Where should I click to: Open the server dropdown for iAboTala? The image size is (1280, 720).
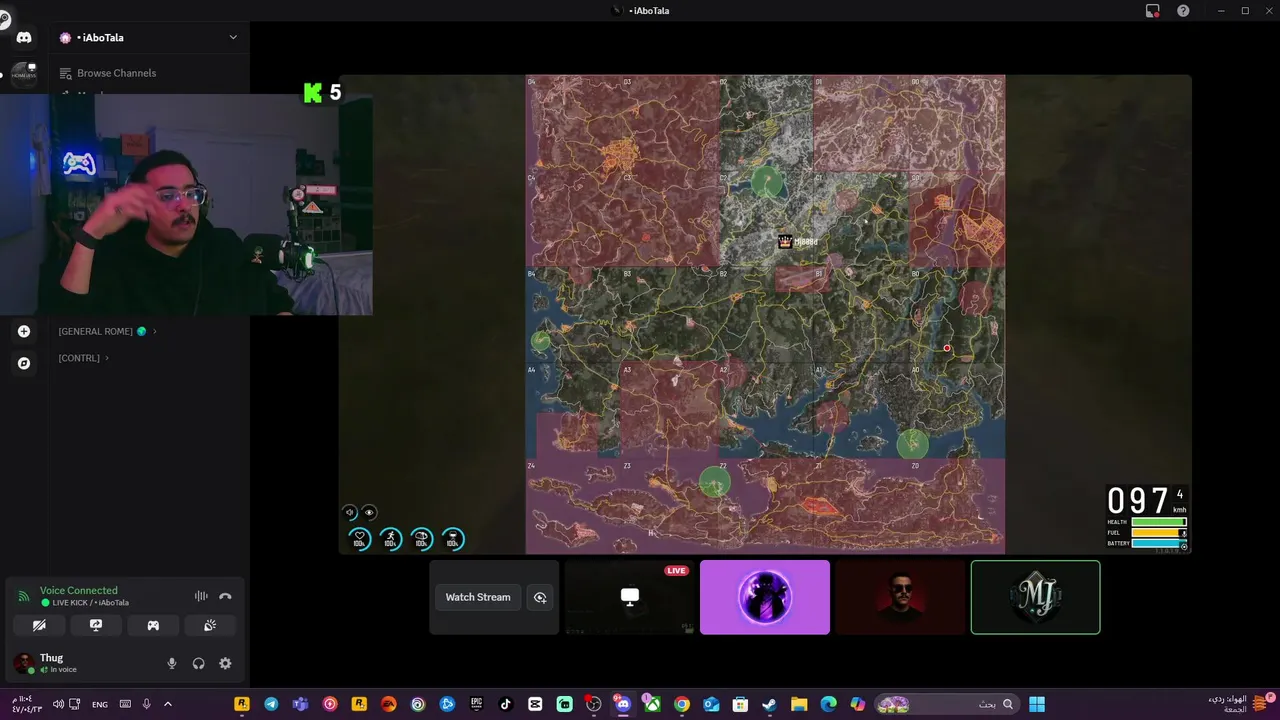coord(233,37)
